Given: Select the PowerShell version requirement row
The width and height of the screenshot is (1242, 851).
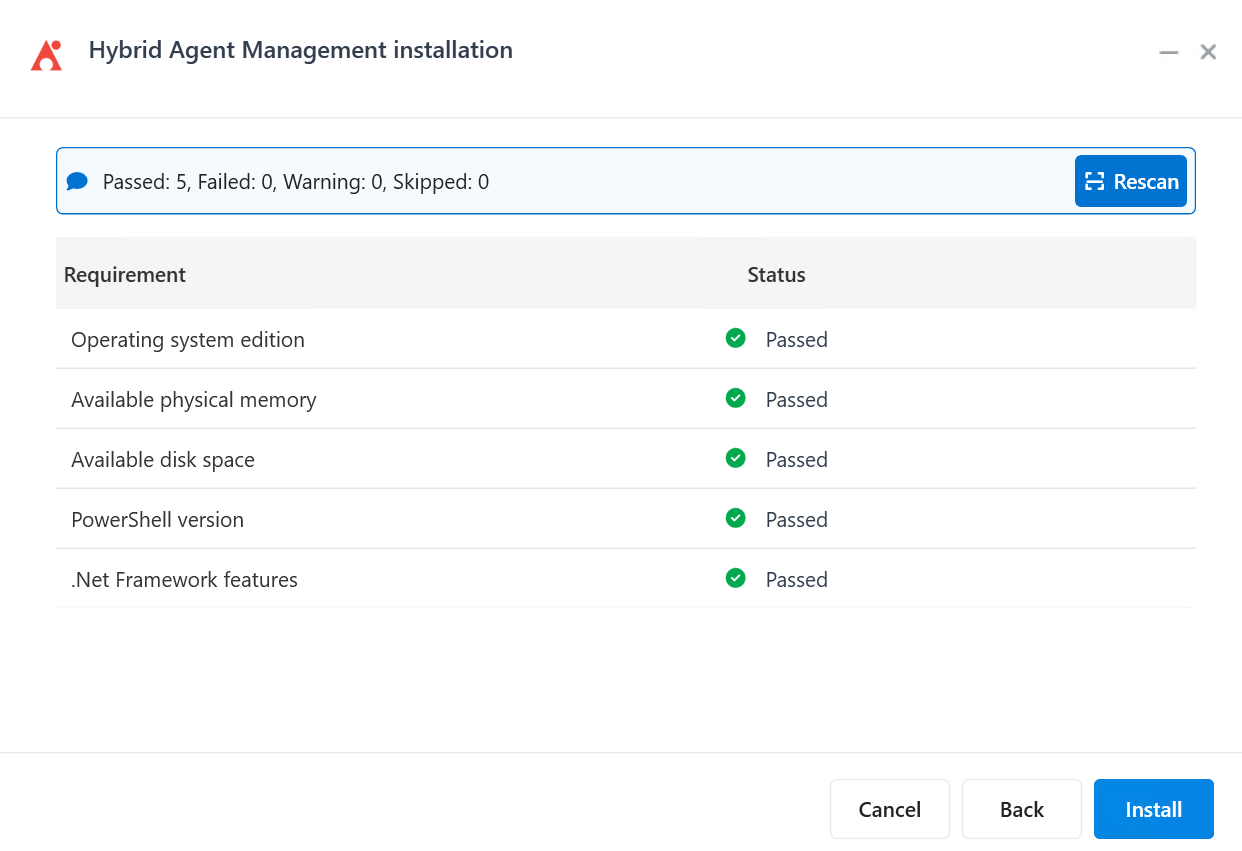Looking at the screenshot, I should click(158, 520).
